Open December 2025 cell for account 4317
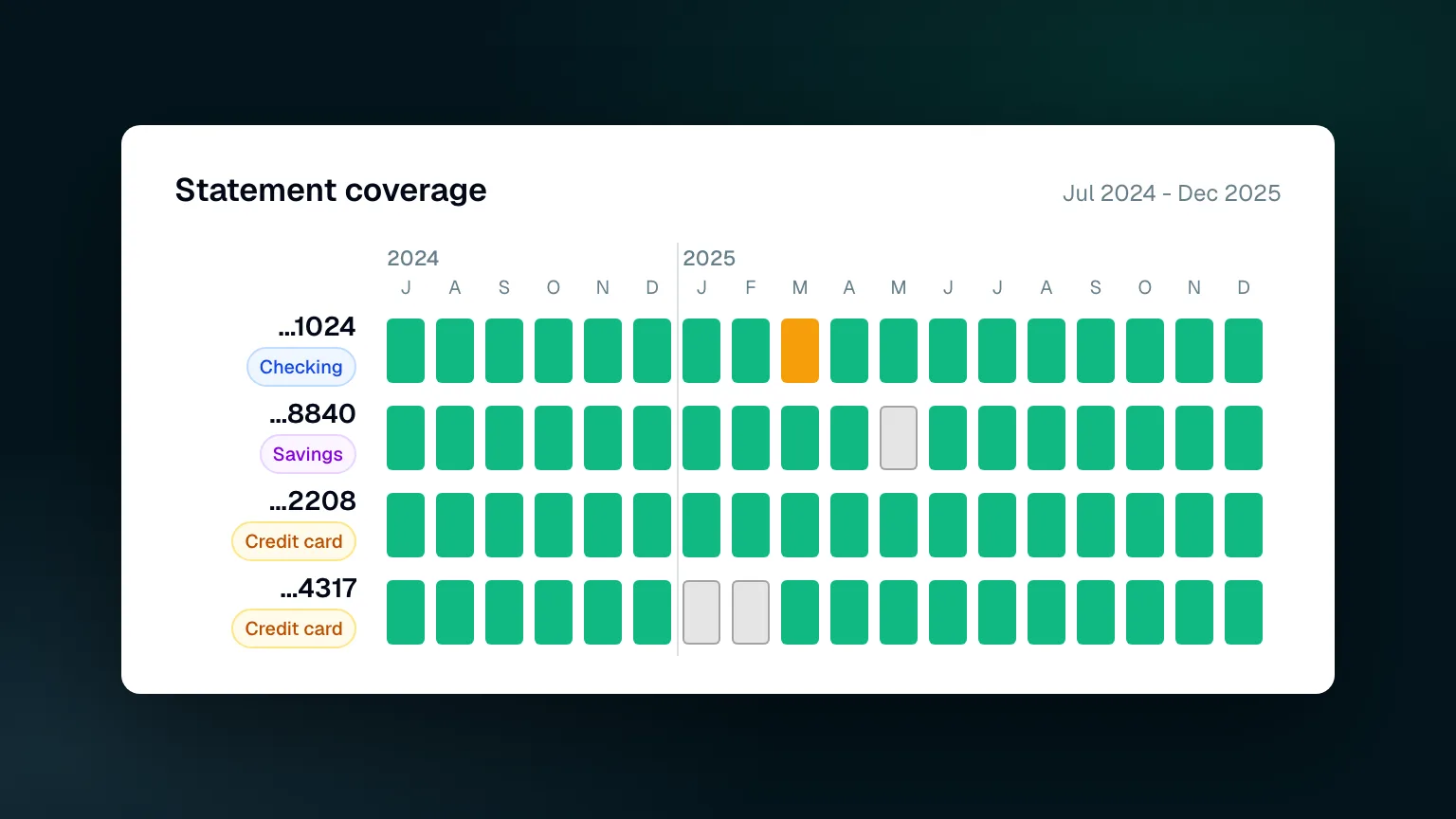Screen dimensions: 1456x819 coord(1244,612)
